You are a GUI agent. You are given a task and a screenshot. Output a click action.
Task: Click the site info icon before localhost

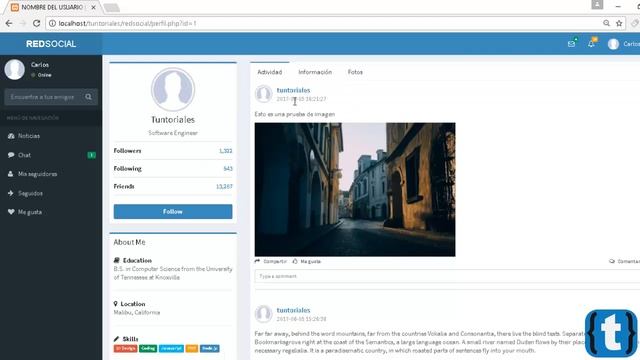tap(52, 23)
